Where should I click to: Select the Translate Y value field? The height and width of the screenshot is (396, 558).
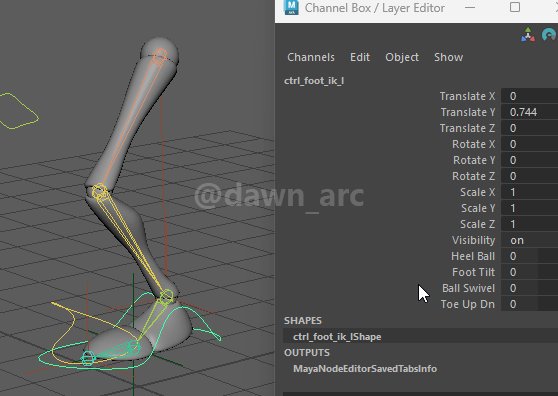tap(530, 112)
